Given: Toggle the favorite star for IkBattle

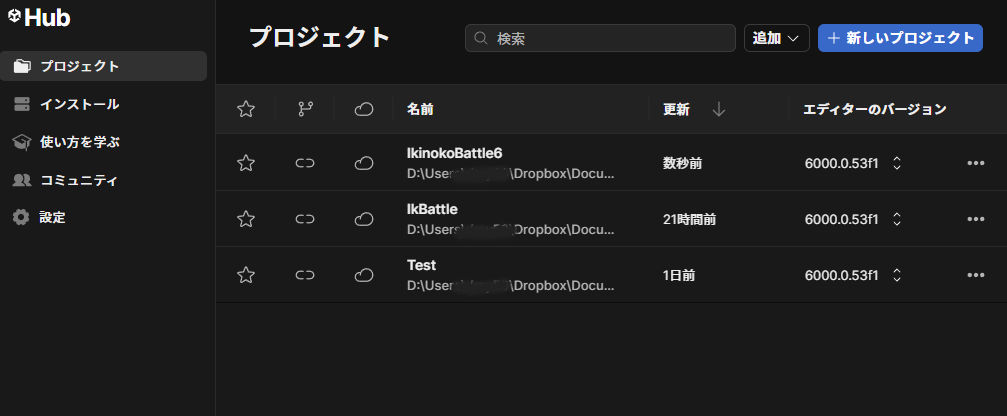Looking at the screenshot, I should [x=246, y=219].
